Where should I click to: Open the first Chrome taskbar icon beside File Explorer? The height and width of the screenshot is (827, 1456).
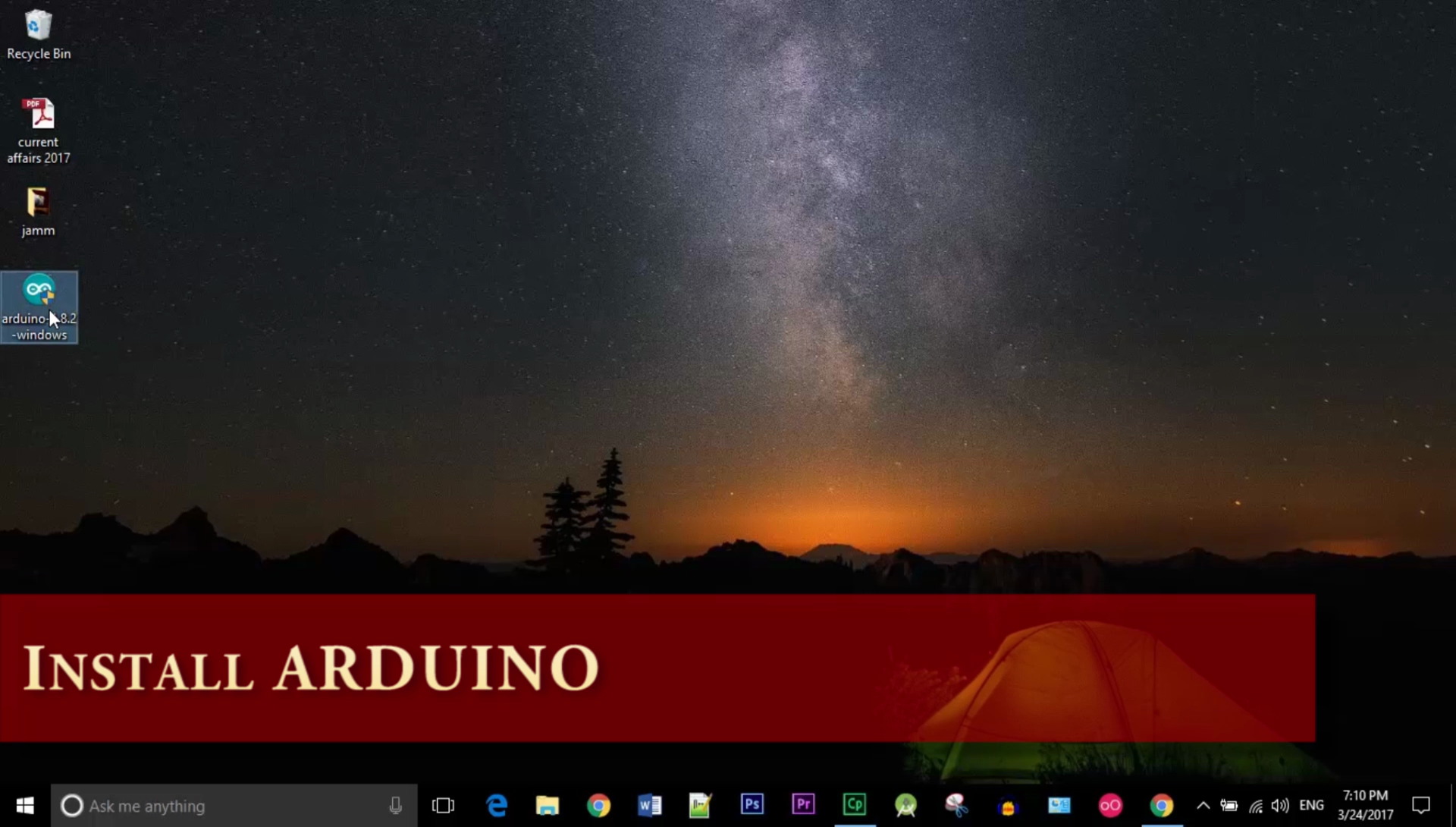tap(598, 805)
